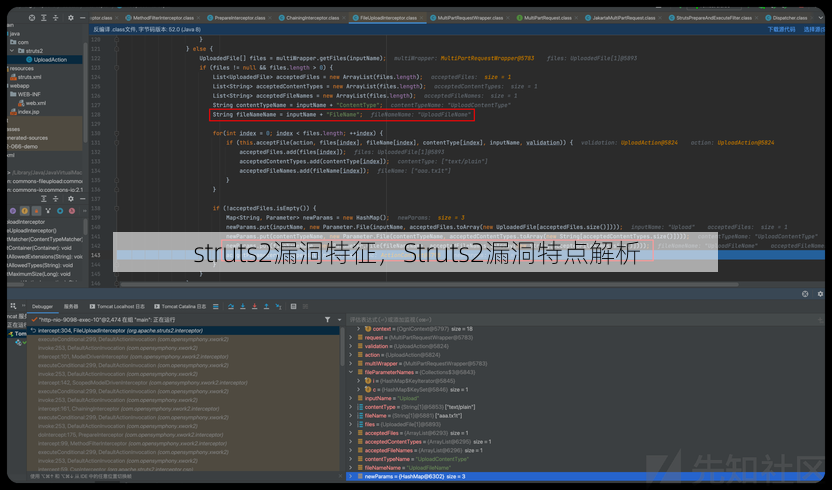Open Dispatcher.class editor tab
The width and height of the screenshot is (832, 490).
pos(790,18)
